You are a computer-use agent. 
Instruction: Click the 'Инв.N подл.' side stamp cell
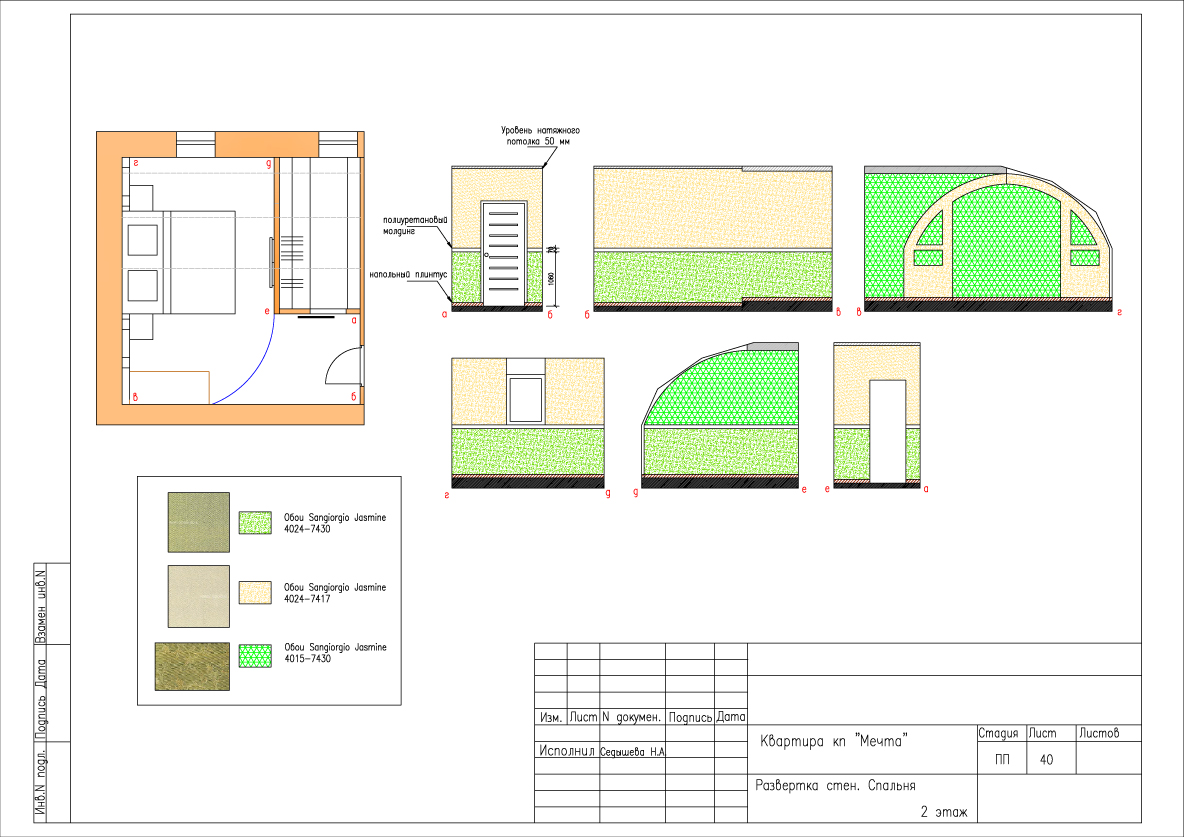(42, 783)
